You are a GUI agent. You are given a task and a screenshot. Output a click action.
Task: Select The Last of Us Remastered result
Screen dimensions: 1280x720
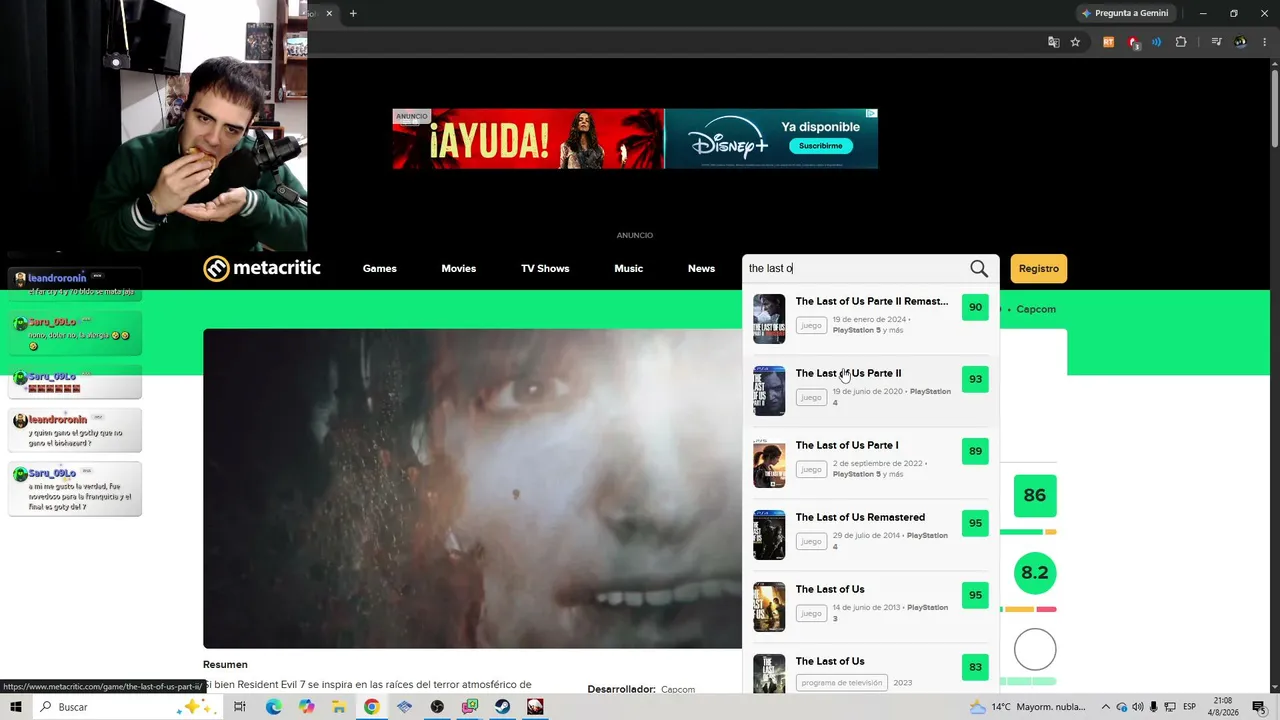870,535
